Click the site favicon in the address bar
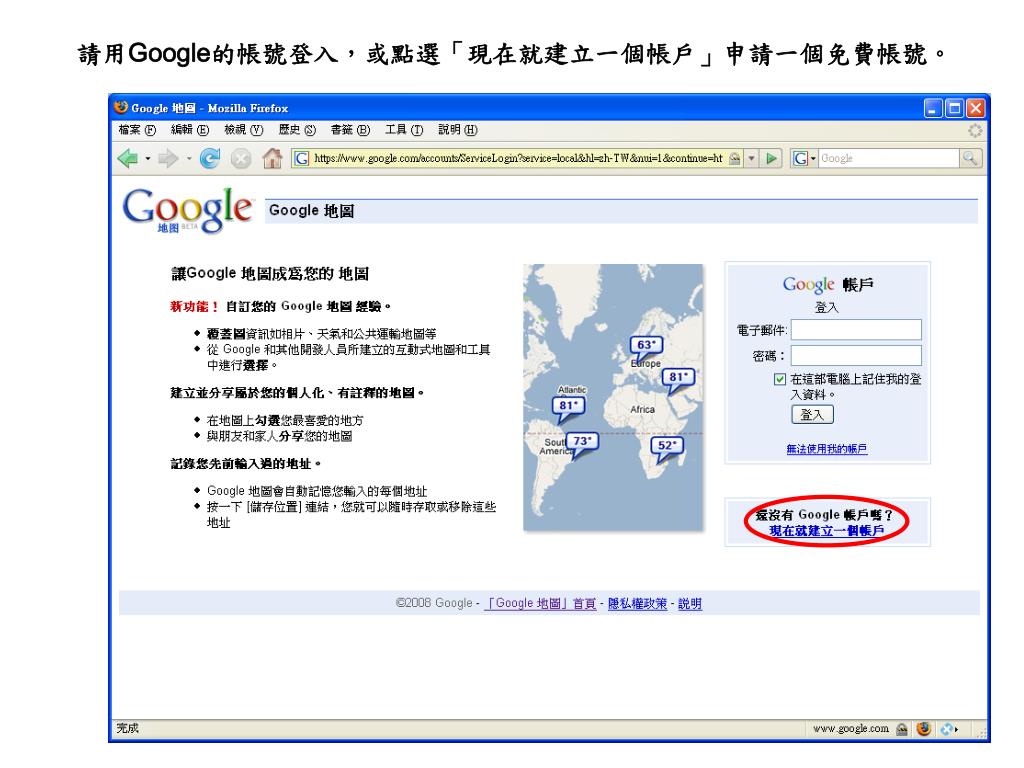This screenshot has height=768, width=1024. click(301, 158)
